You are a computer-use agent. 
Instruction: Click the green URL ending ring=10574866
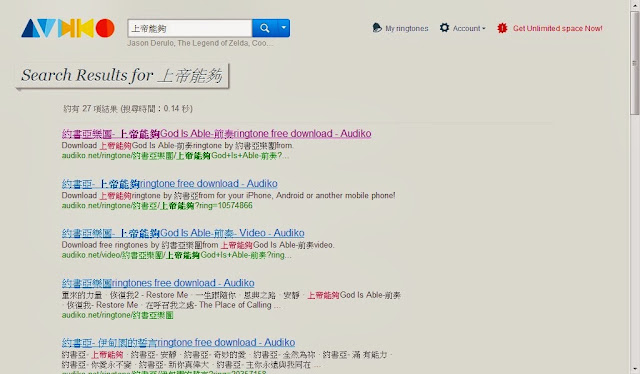[x=157, y=205]
